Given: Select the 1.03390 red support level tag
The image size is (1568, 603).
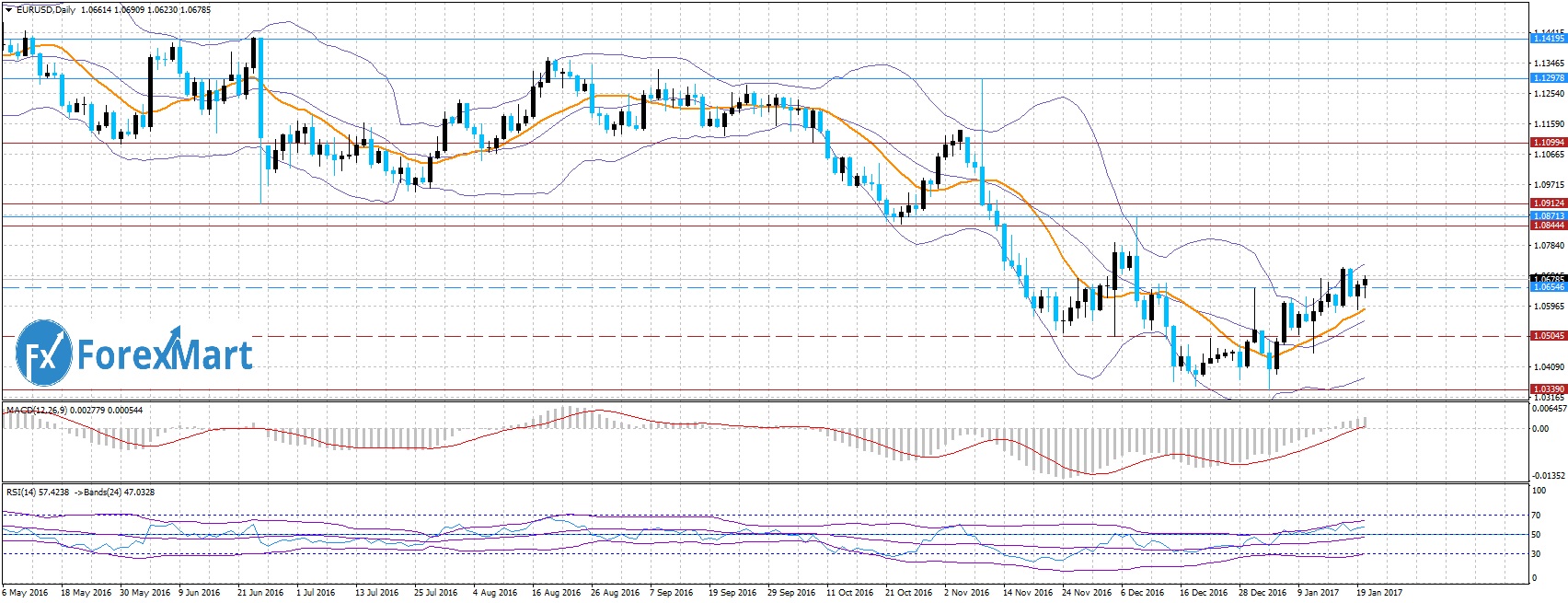Looking at the screenshot, I should click(1548, 389).
